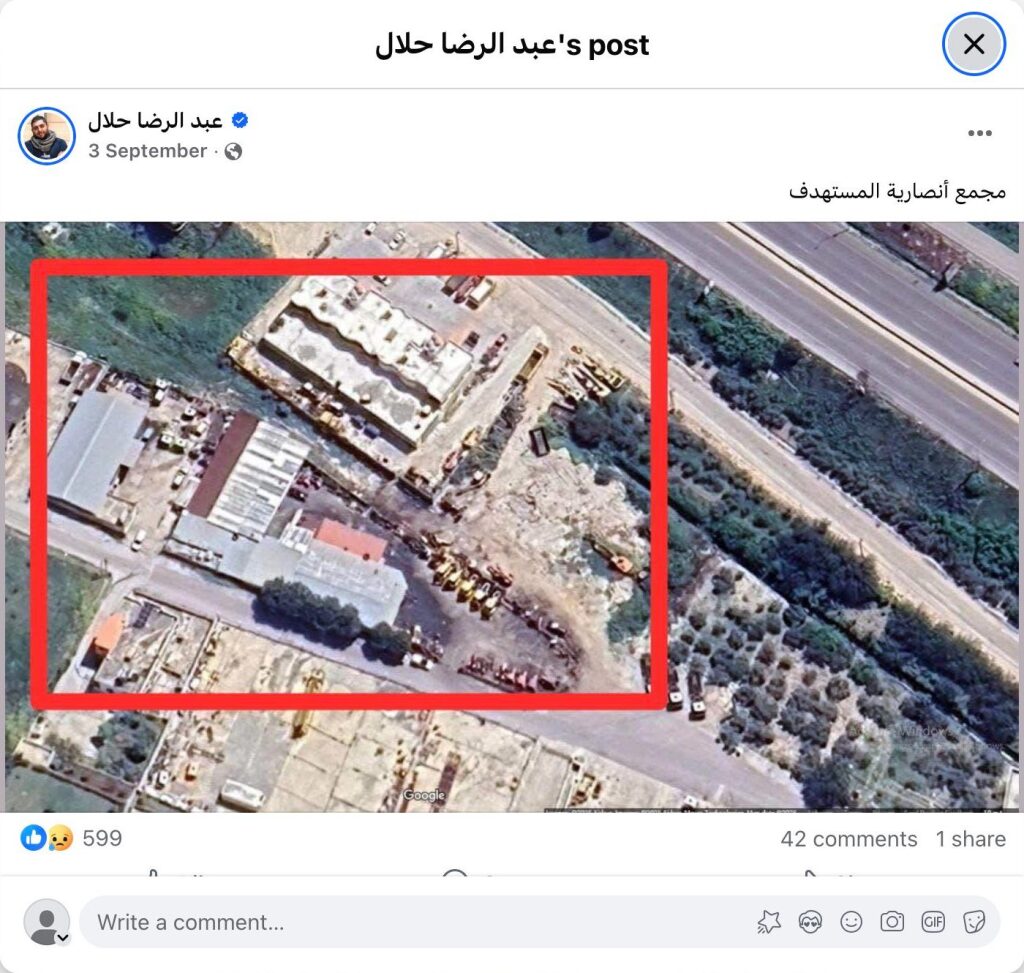Close the post dialog with X
This screenshot has height=973, width=1024.
(973, 44)
